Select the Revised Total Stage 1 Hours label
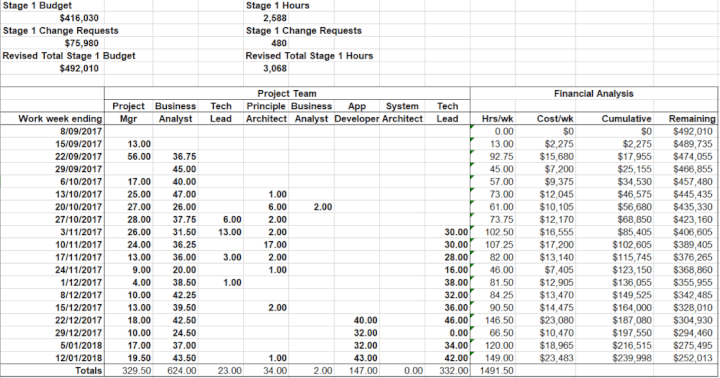The width and height of the screenshot is (720, 378). pos(309,56)
